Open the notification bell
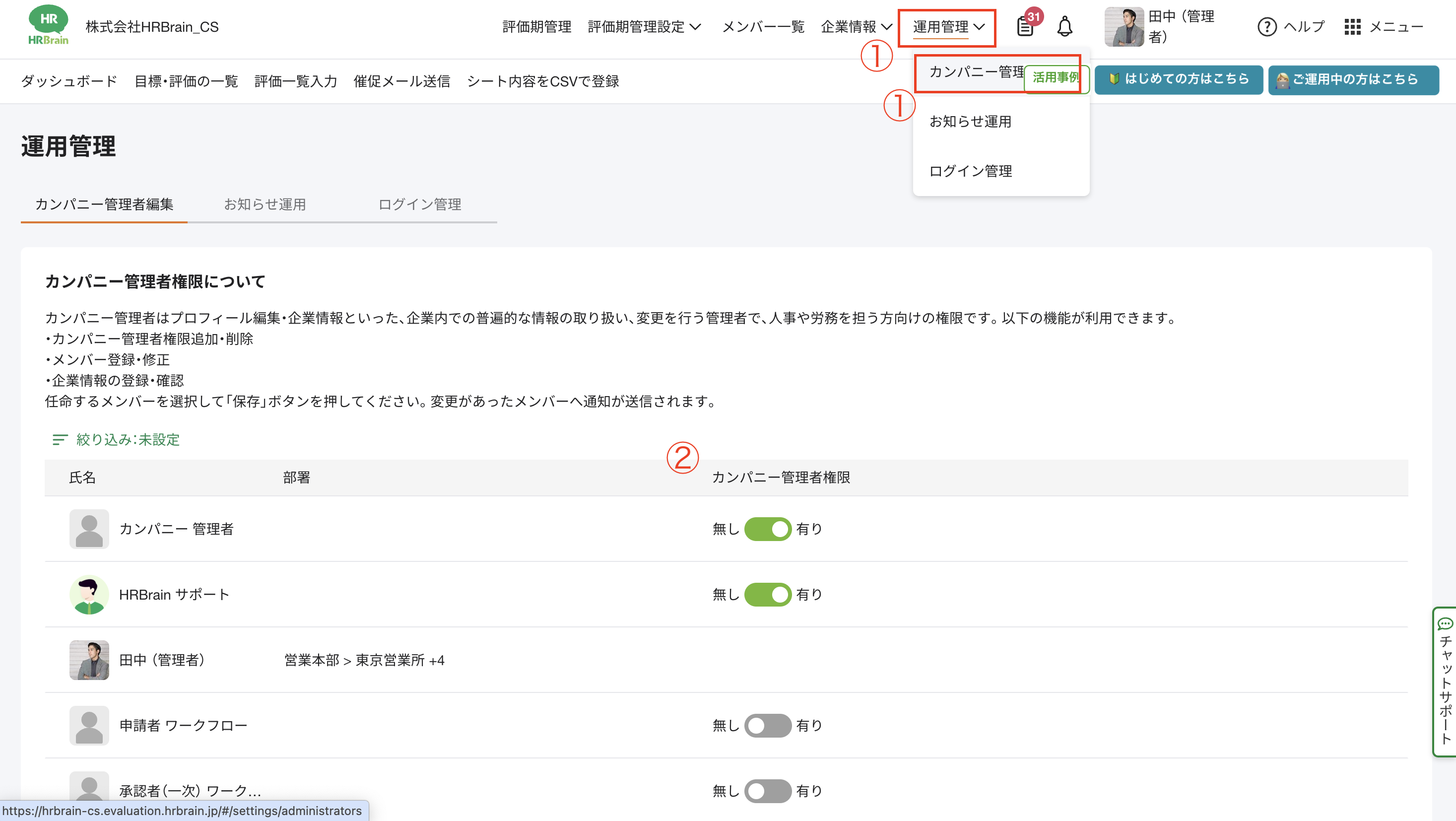Image resolution: width=1456 pixels, height=821 pixels. pyautogui.click(x=1065, y=27)
